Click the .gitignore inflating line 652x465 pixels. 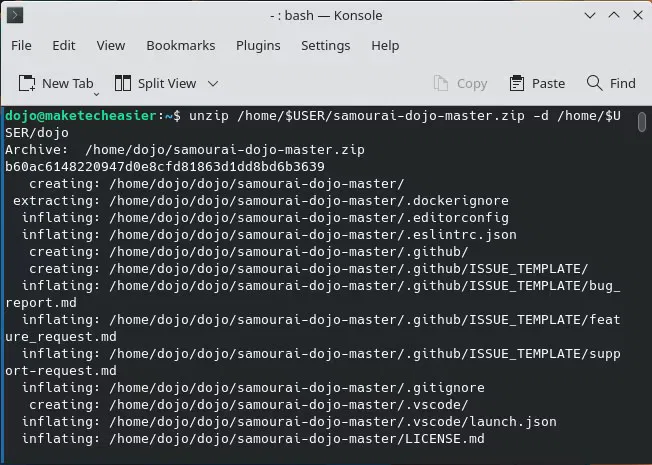click(253, 388)
